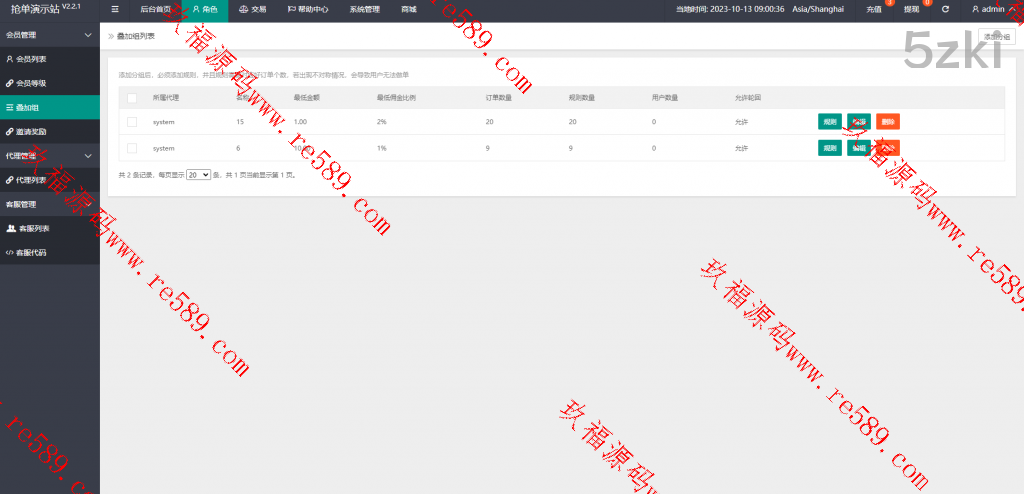The height and width of the screenshot is (494, 1024).
Task: Collapse the 代理管理 sidebar section
Action: coord(50,156)
